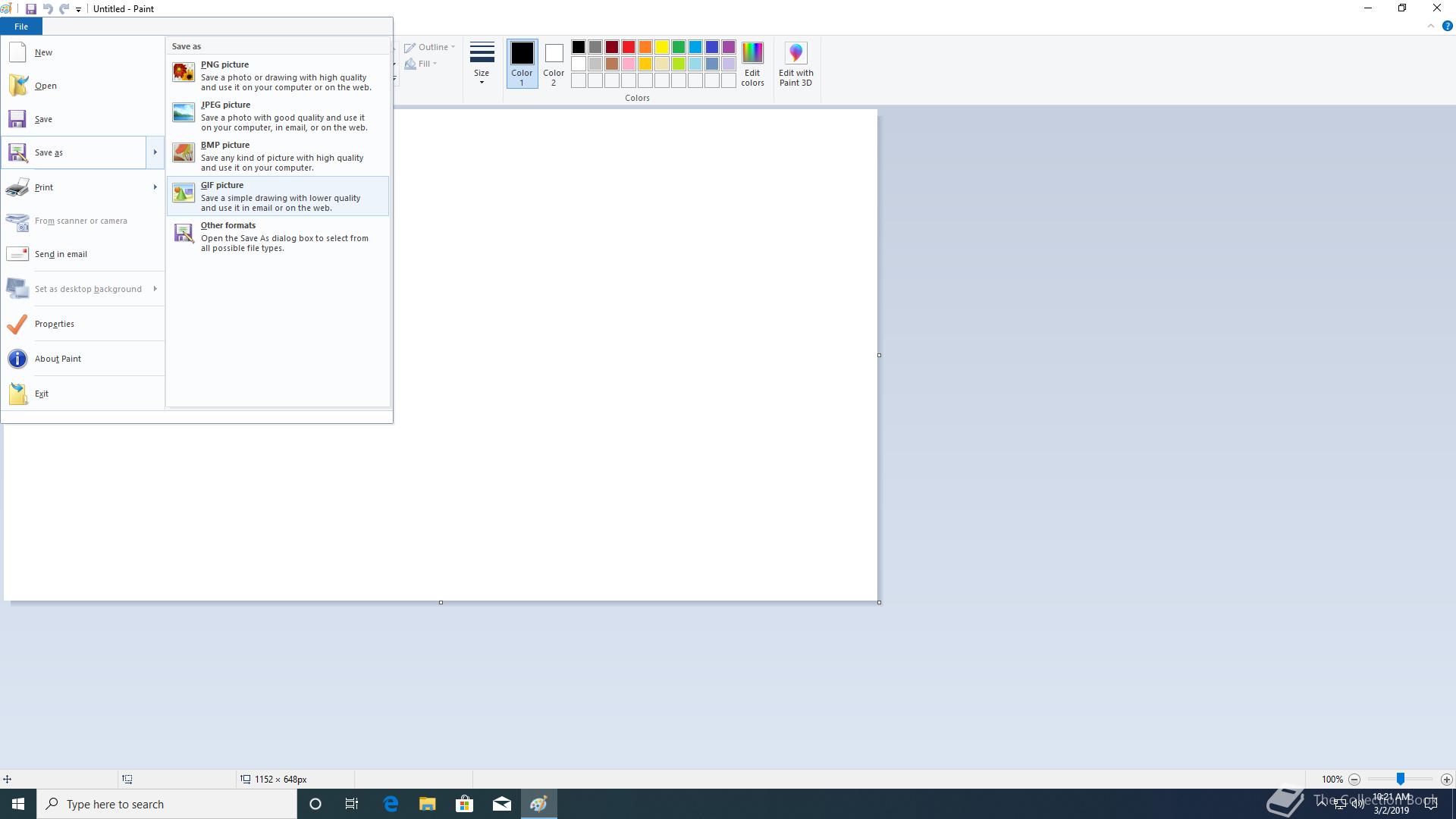Click the File tab button
The image size is (1456, 819).
21,27
